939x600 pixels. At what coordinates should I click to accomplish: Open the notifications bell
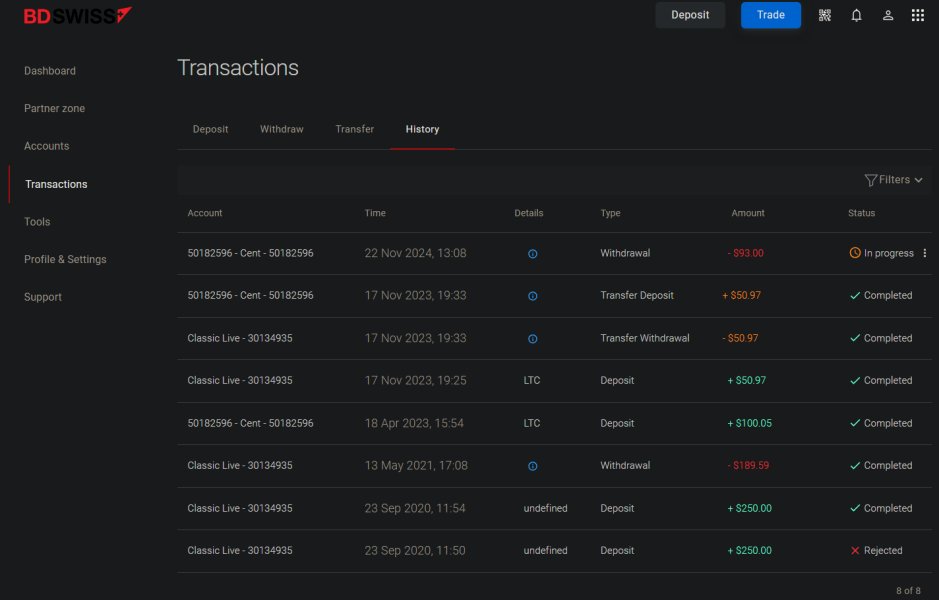(x=856, y=16)
